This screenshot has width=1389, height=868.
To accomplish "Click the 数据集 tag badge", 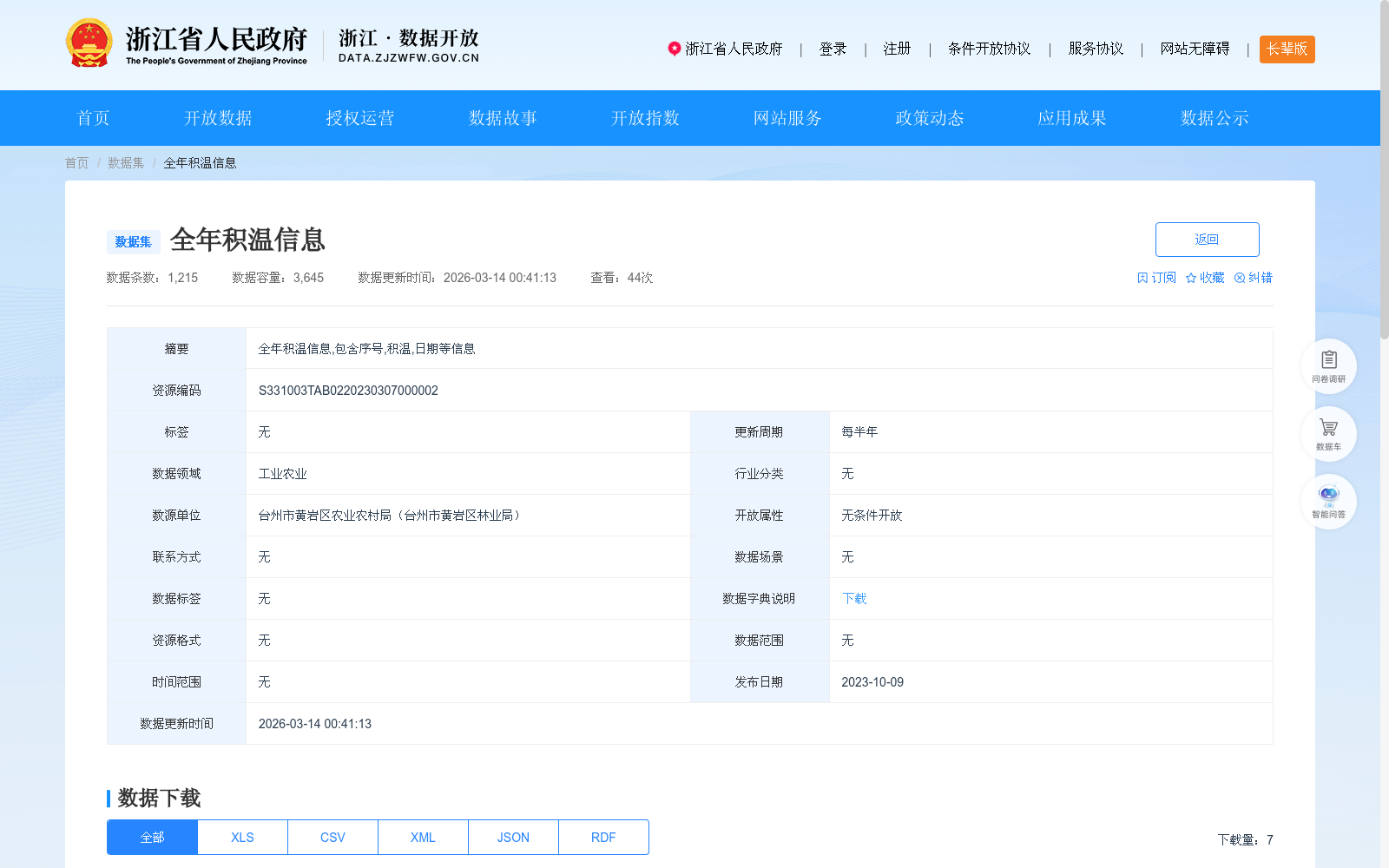I will (x=134, y=242).
